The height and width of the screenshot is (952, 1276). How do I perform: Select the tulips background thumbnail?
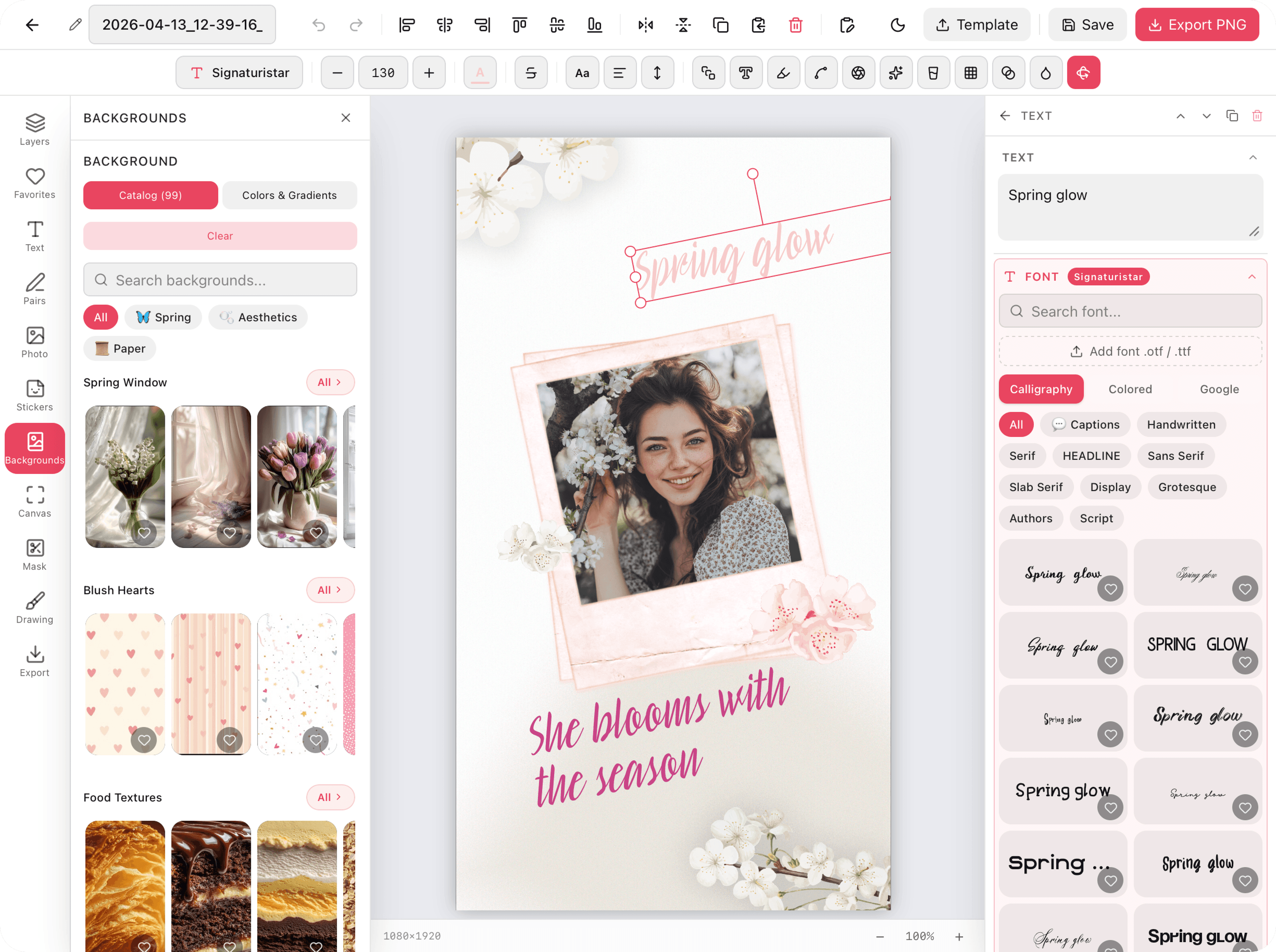tap(296, 476)
